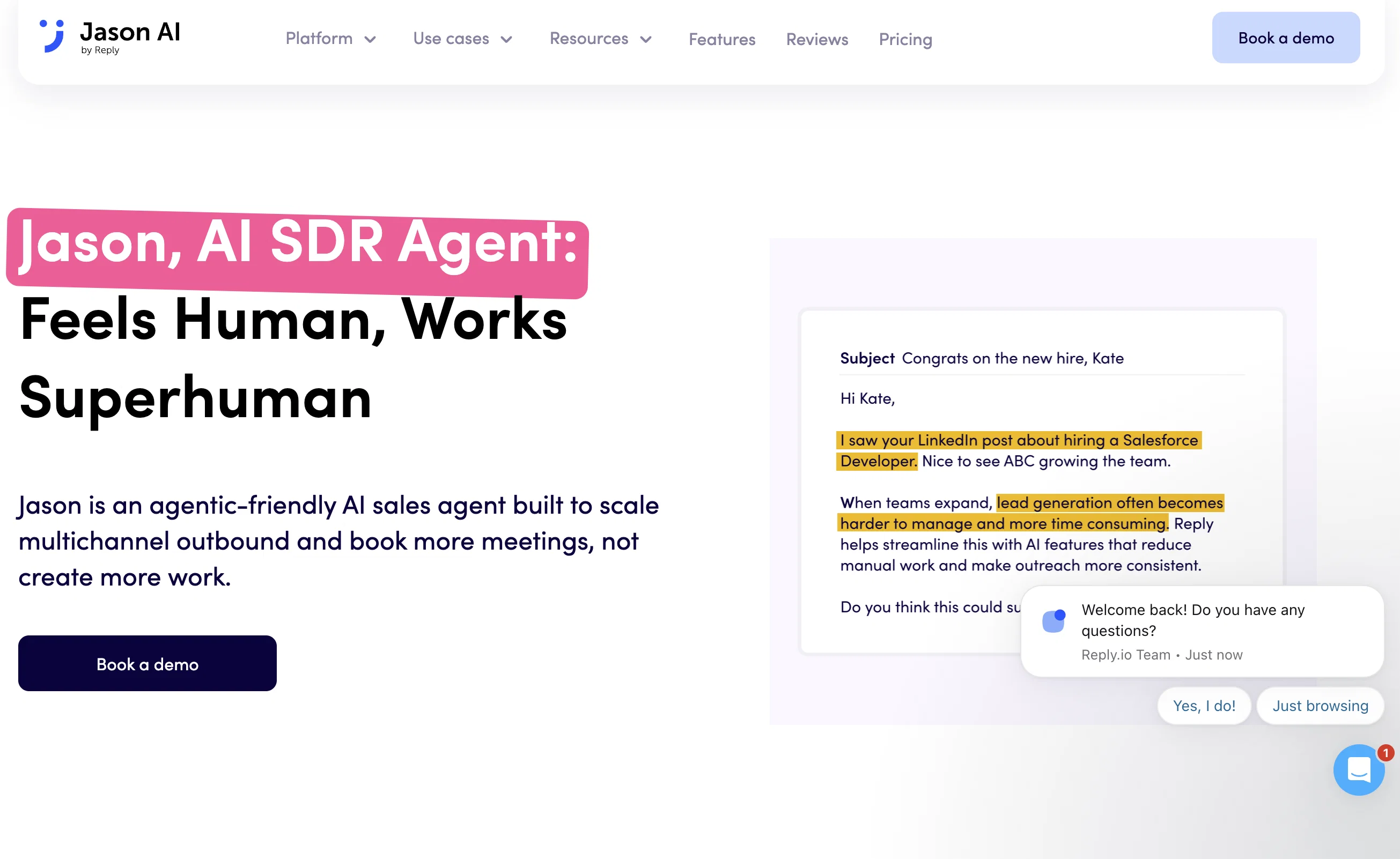
Task: Click the email subject 'Congrats on the new hire, Kate'
Action: click(1013, 359)
